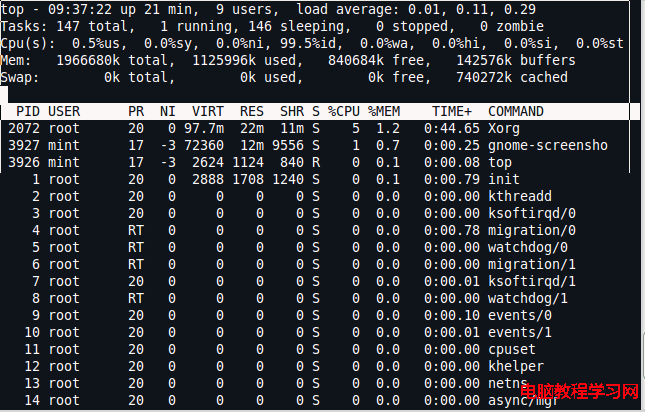Viewport: 645px width, 412px height.
Task: Select the gnome-screensho process row
Action: [314, 146]
